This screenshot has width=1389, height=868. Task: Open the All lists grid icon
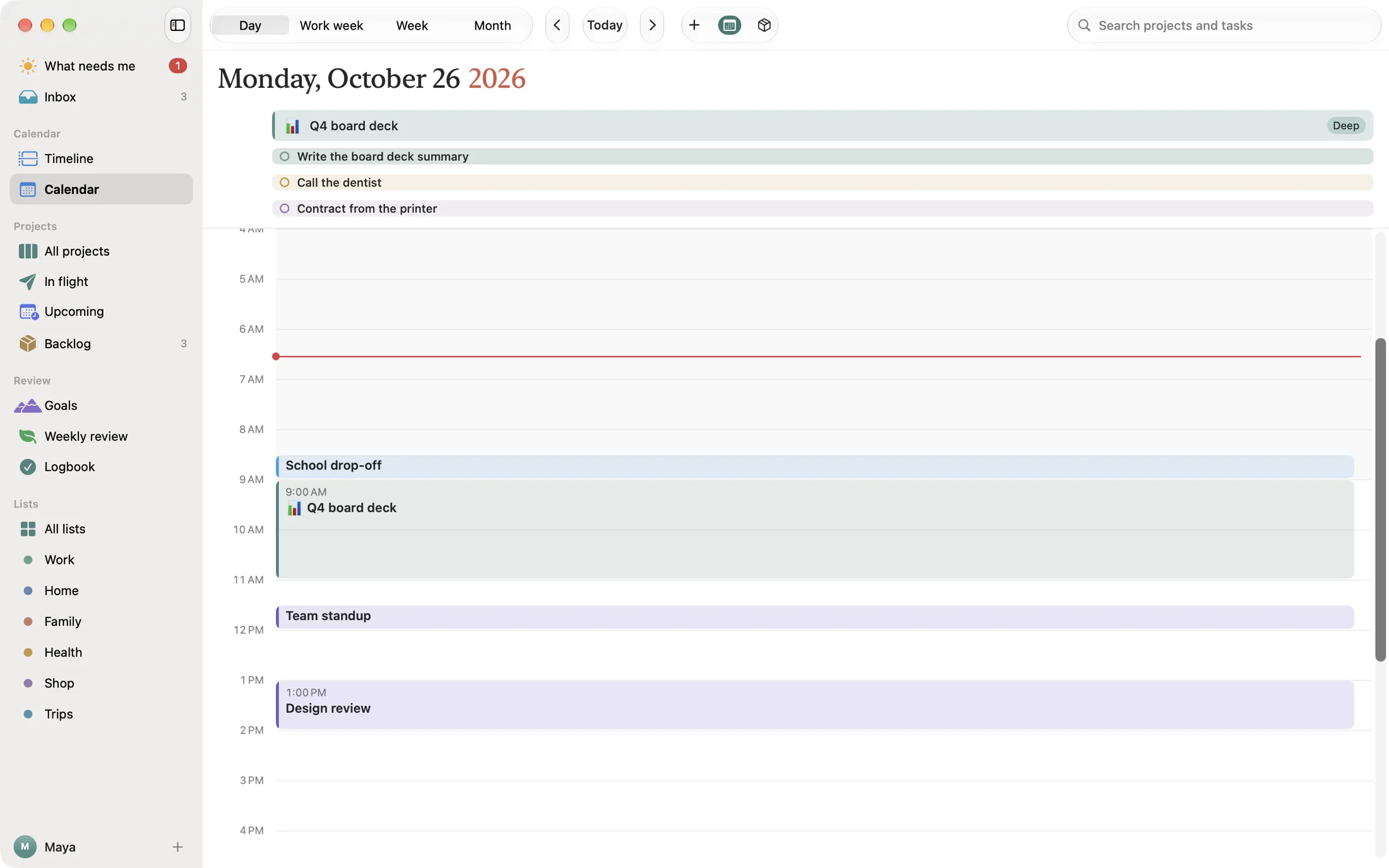[x=27, y=529]
